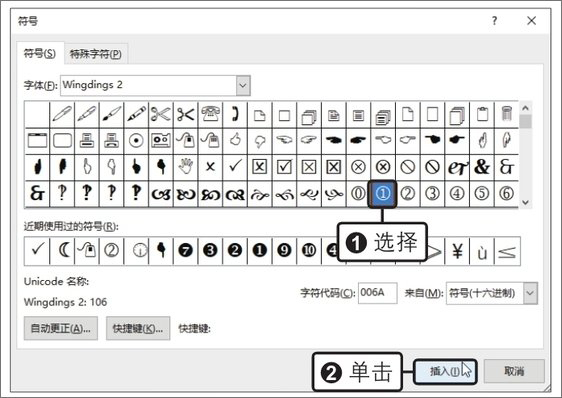Select the circle with dot symbol
562x398 pixels.
pyautogui.click(x=136, y=141)
